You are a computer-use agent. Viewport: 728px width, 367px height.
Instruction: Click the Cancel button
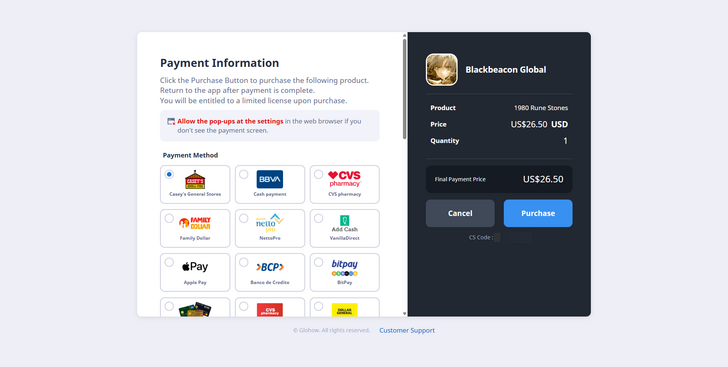pos(460,213)
